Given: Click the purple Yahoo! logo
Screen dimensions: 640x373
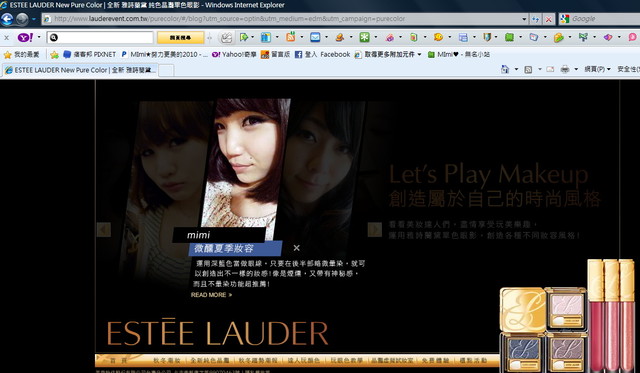Looking at the screenshot, I should click(25, 38).
